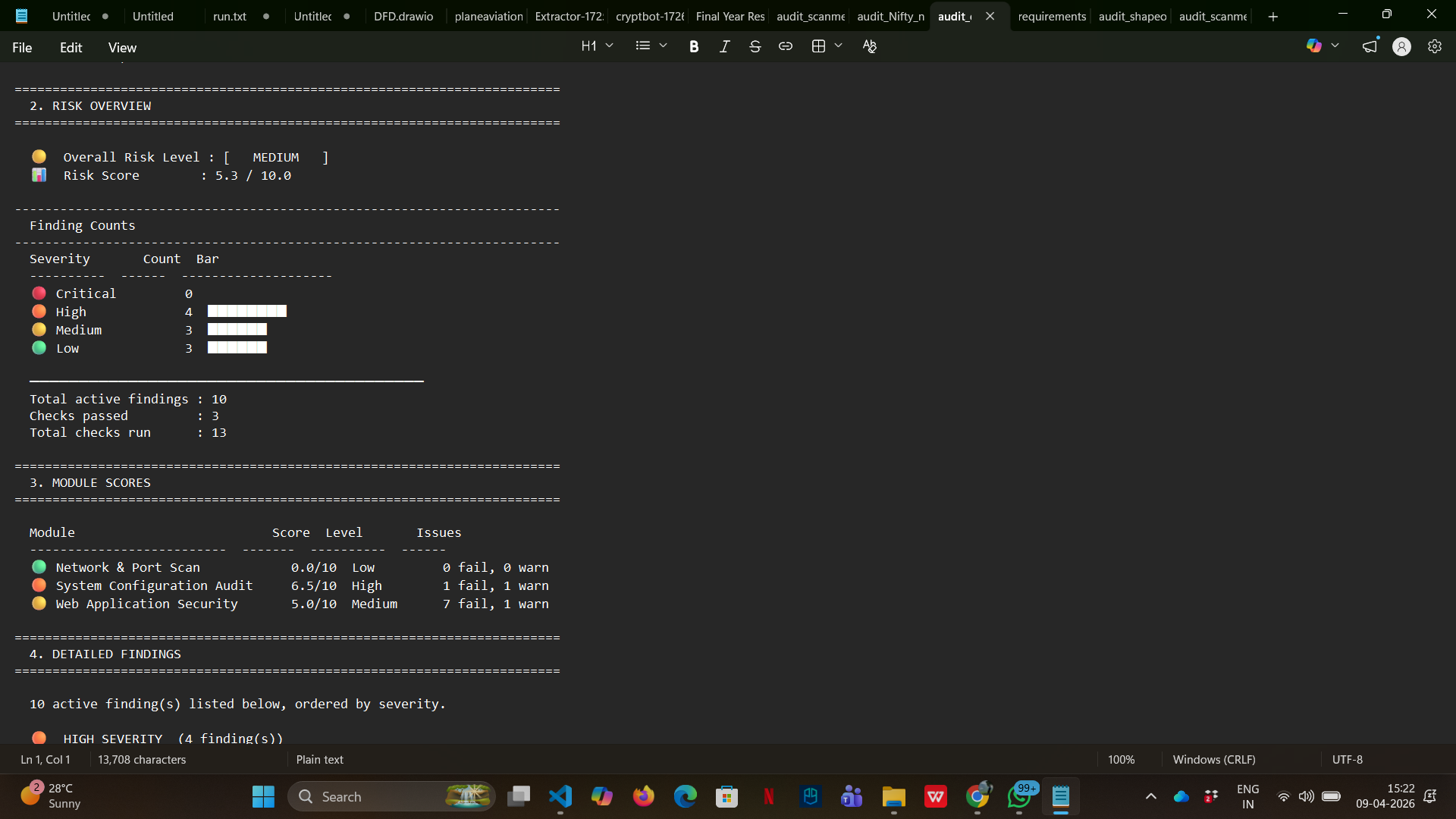Click the 100% zoom level indicator
This screenshot has height=819, width=1456.
tap(1121, 759)
